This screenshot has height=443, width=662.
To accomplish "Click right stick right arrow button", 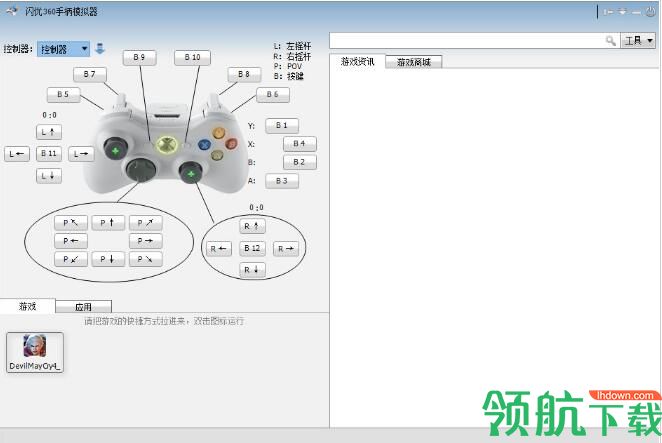I will [x=286, y=249].
